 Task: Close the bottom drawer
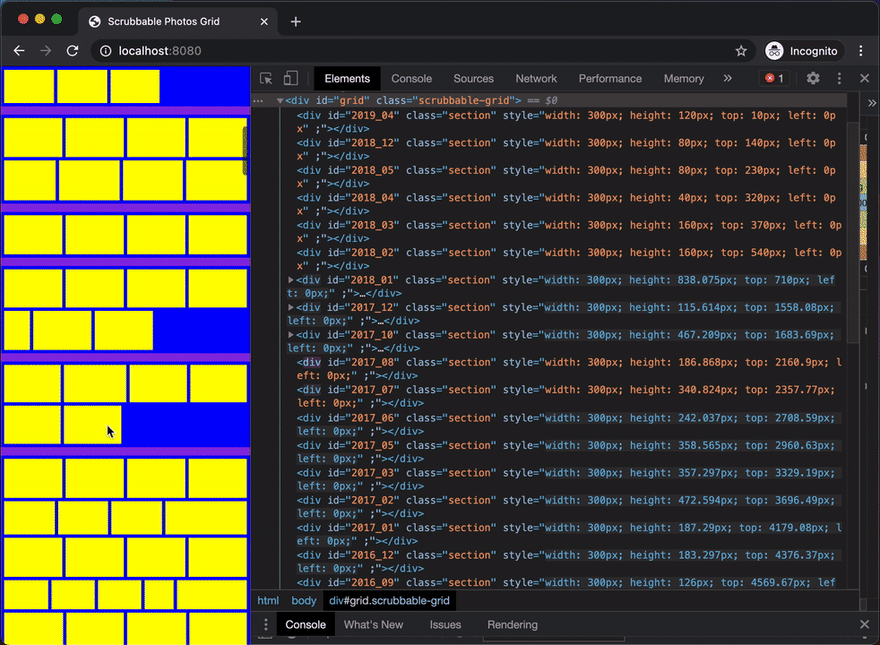[x=864, y=625]
